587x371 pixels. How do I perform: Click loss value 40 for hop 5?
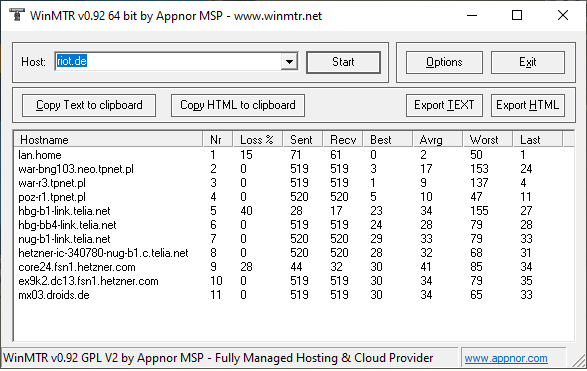coord(246,211)
